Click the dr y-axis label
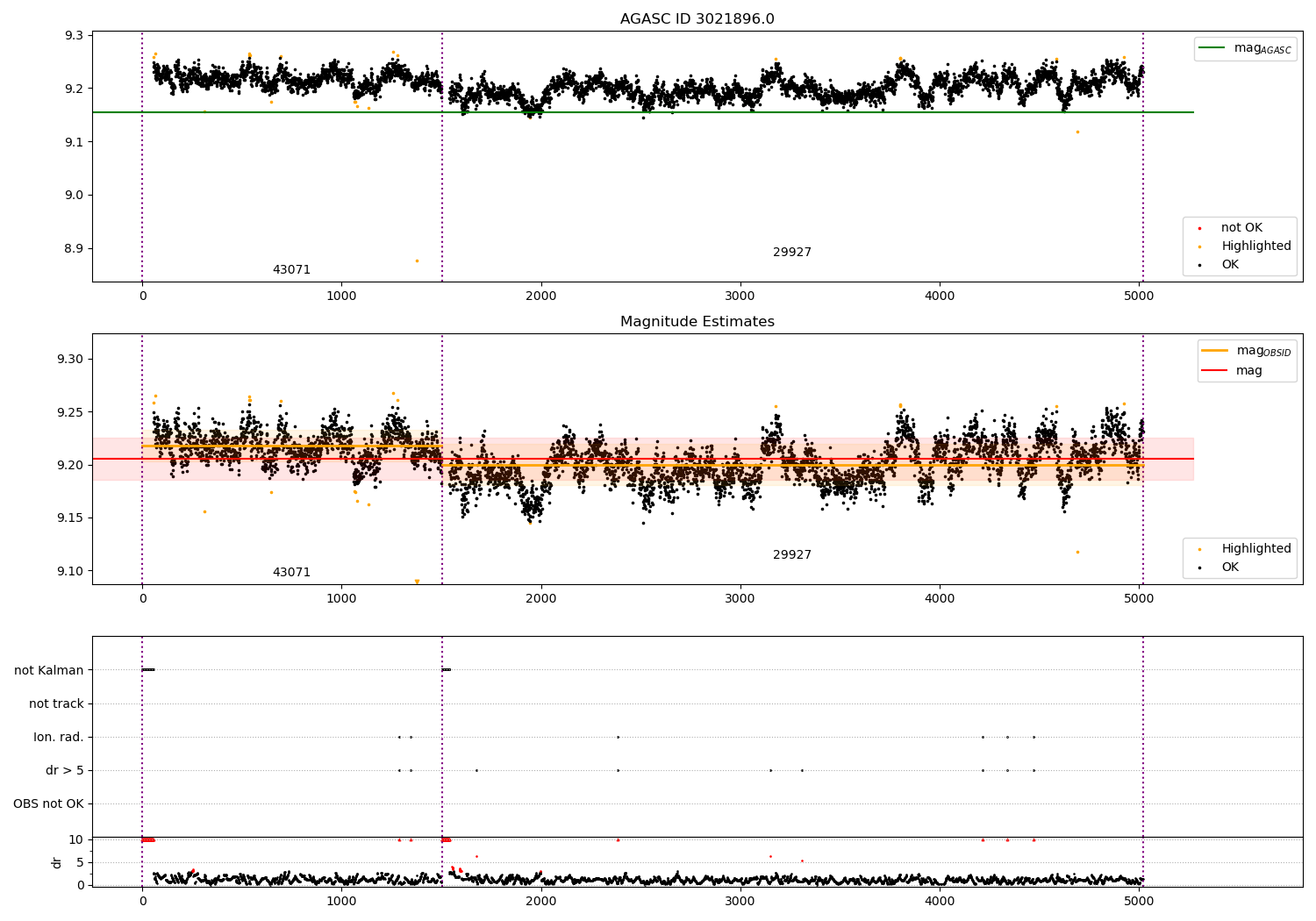Screen dimensions: 1316x921 (x=57, y=862)
